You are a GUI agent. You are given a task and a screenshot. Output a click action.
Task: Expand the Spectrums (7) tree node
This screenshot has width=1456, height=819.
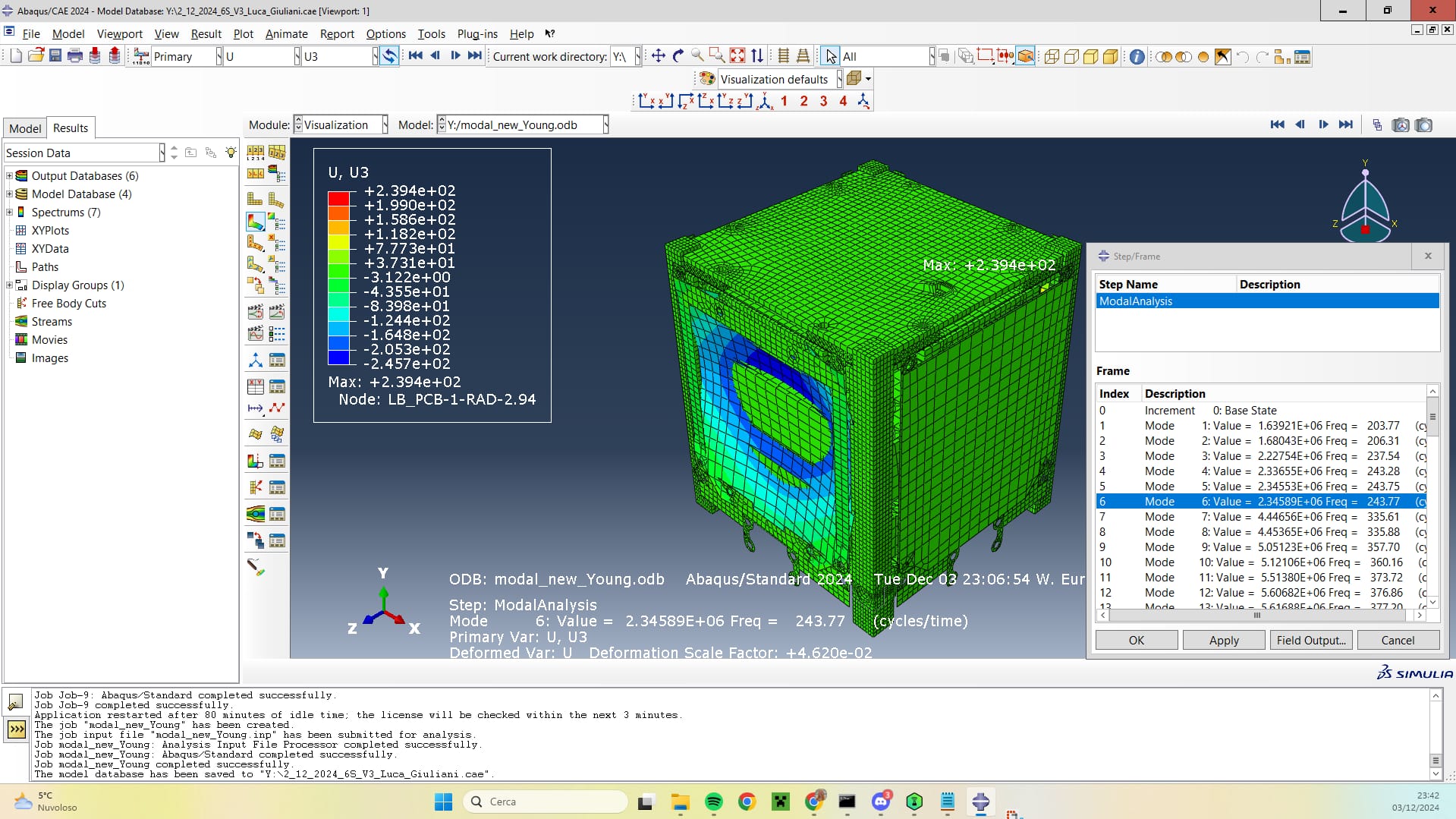coord(9,212)
